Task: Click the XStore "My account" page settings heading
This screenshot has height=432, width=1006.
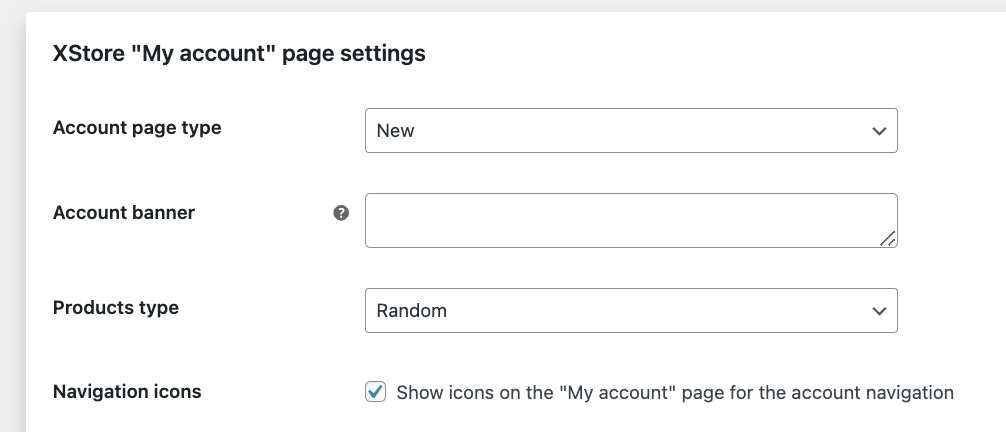Action: point(239,53)
